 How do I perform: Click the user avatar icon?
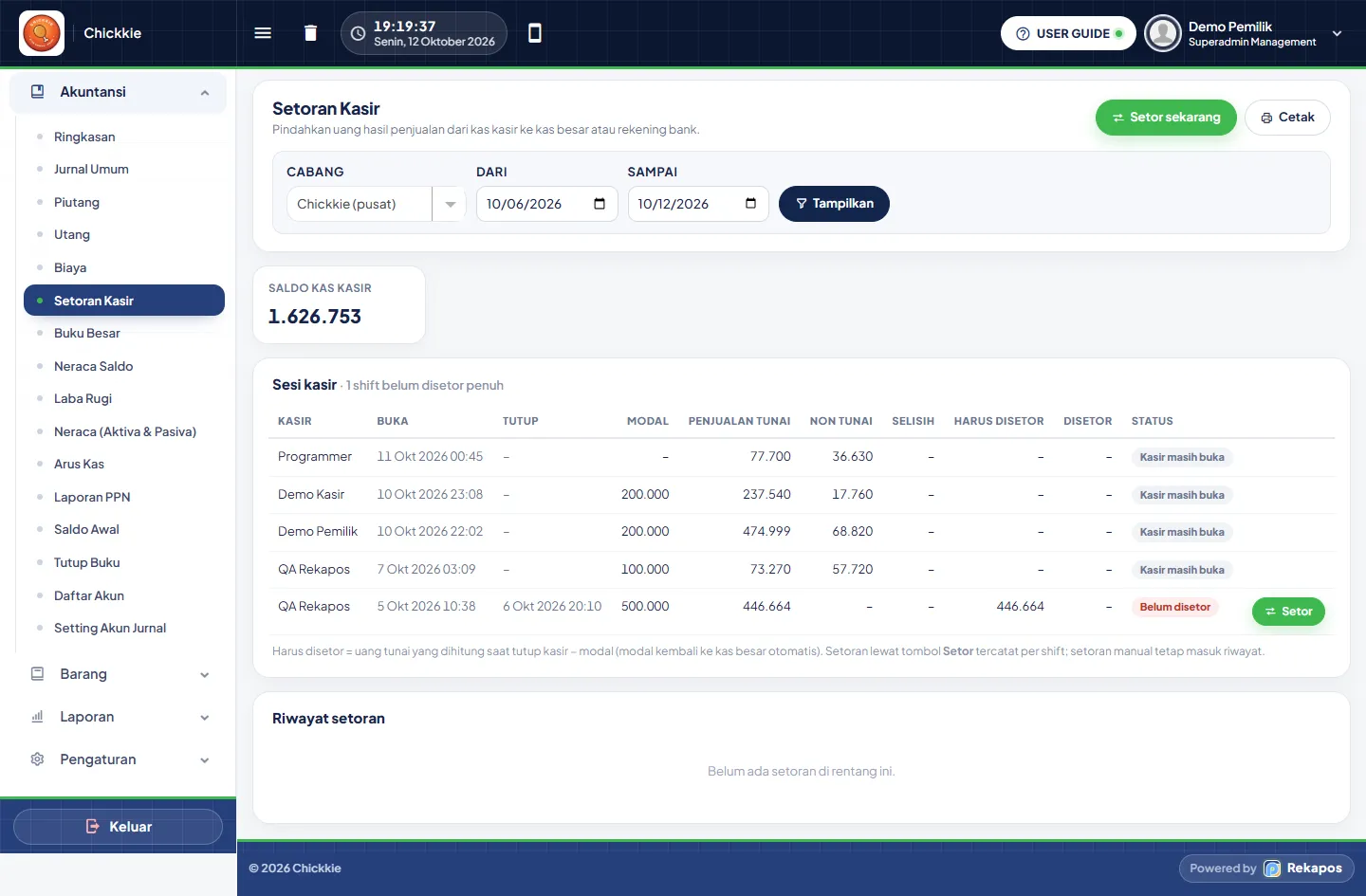coord(1163,33)
